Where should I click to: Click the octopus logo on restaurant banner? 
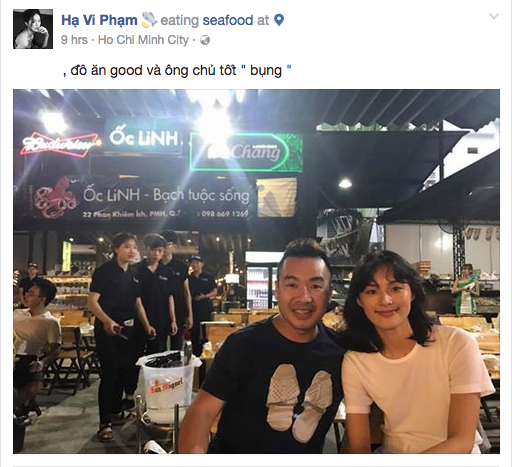[55, 198]
